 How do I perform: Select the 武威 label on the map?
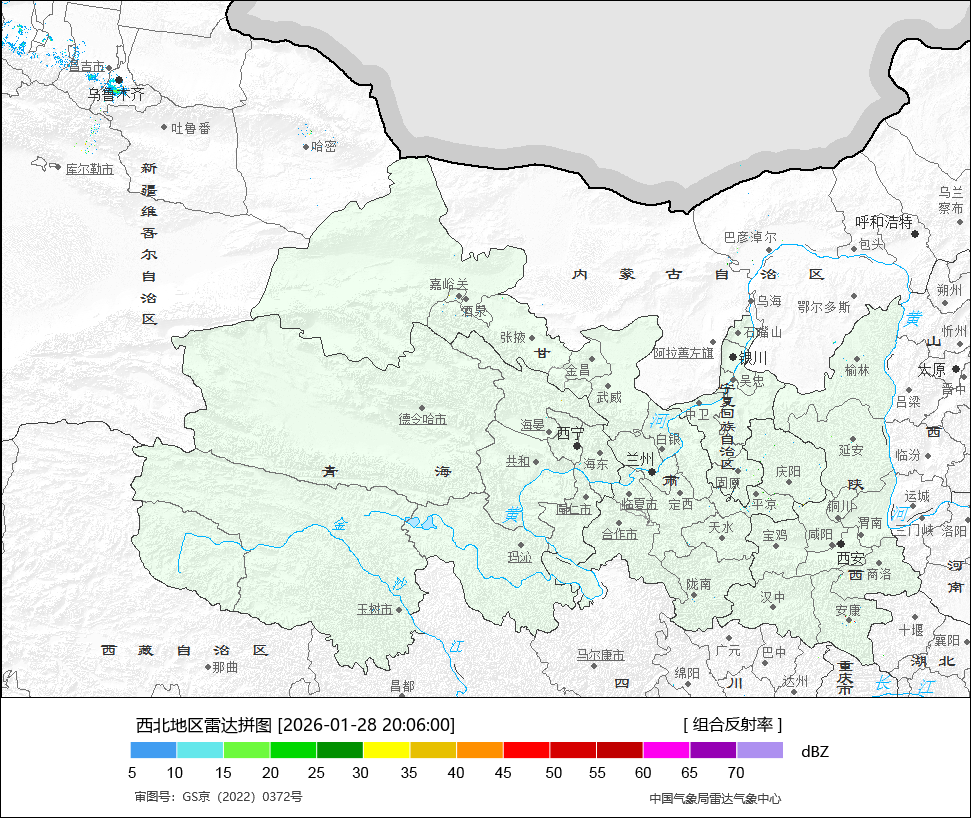click(x=609, y=397)
